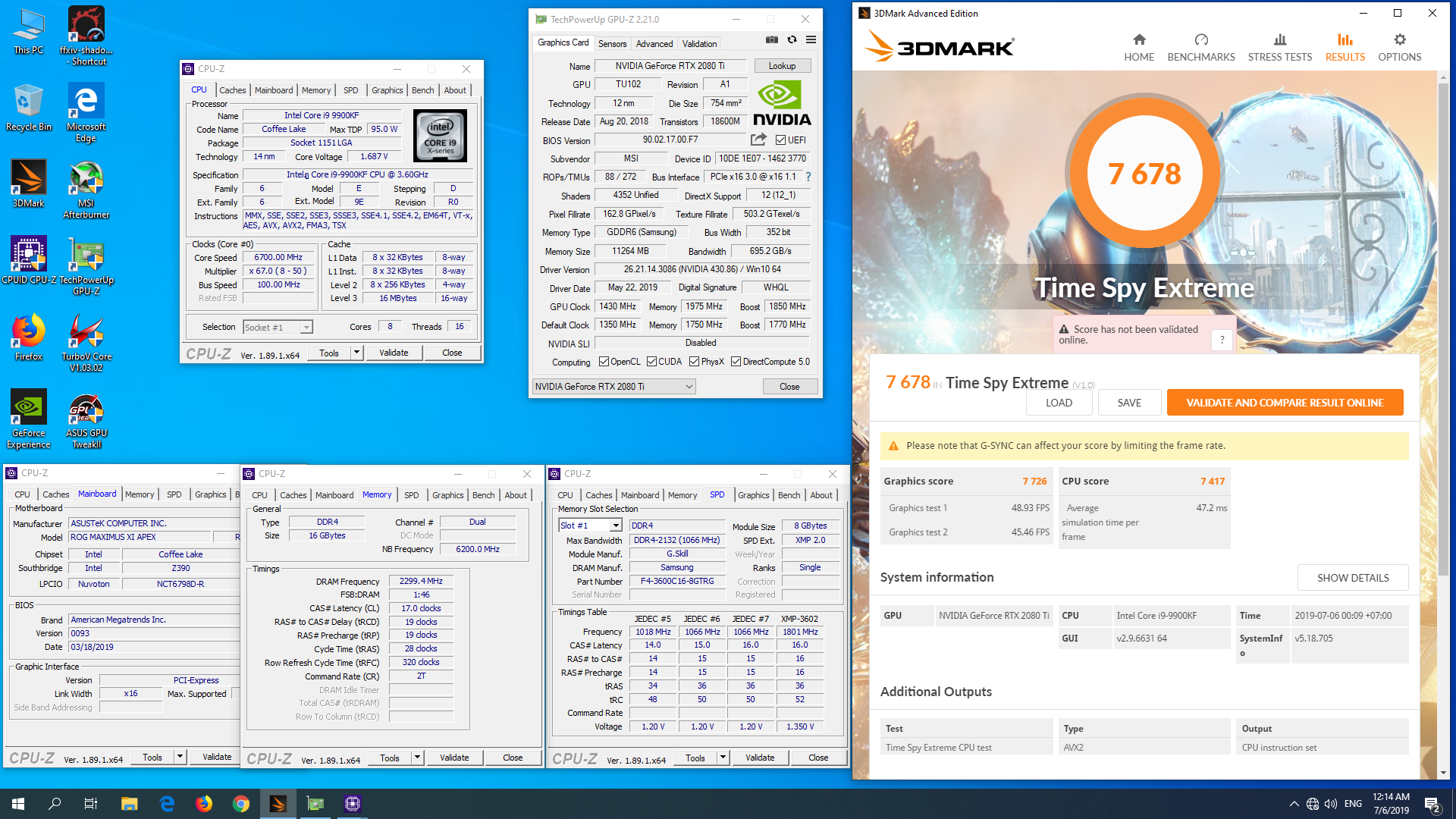Screen dimensions: 1456x819
Task: Select SPD tab in Memory CPU-Z window
Action: [x=411, y=495]
